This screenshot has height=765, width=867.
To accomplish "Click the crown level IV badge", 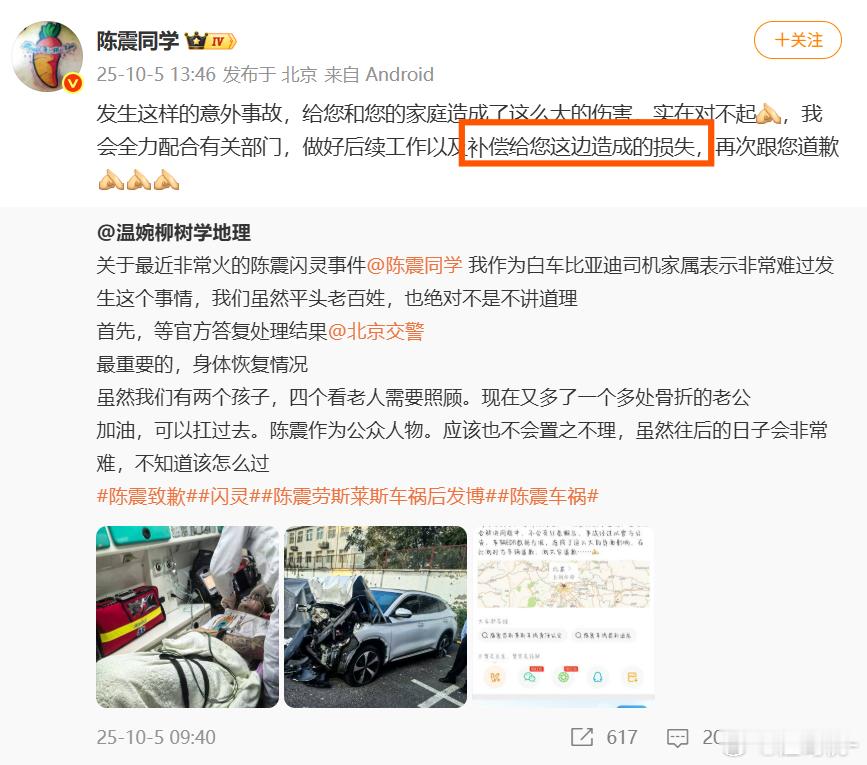I will point(211,41).
